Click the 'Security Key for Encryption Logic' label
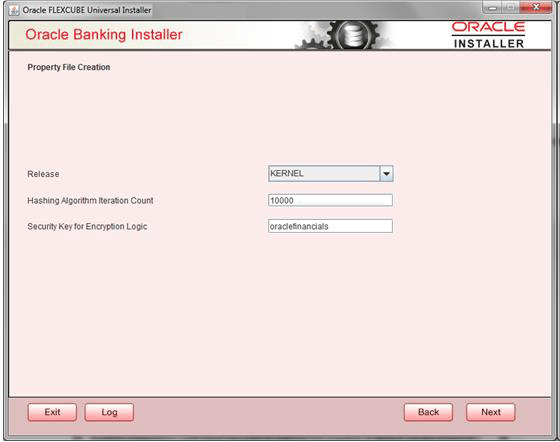The width and height of the screenshot is (560, 442). 87,226
